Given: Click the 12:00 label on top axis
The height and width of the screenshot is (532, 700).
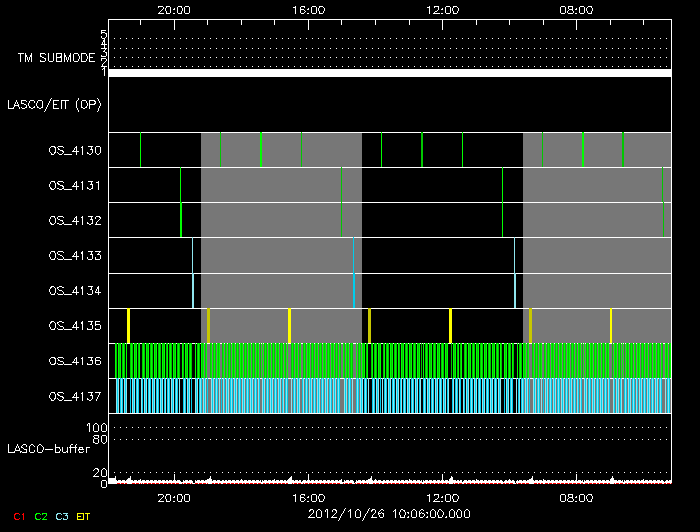Looking at the screenshot, I should (x=442, y=9).
